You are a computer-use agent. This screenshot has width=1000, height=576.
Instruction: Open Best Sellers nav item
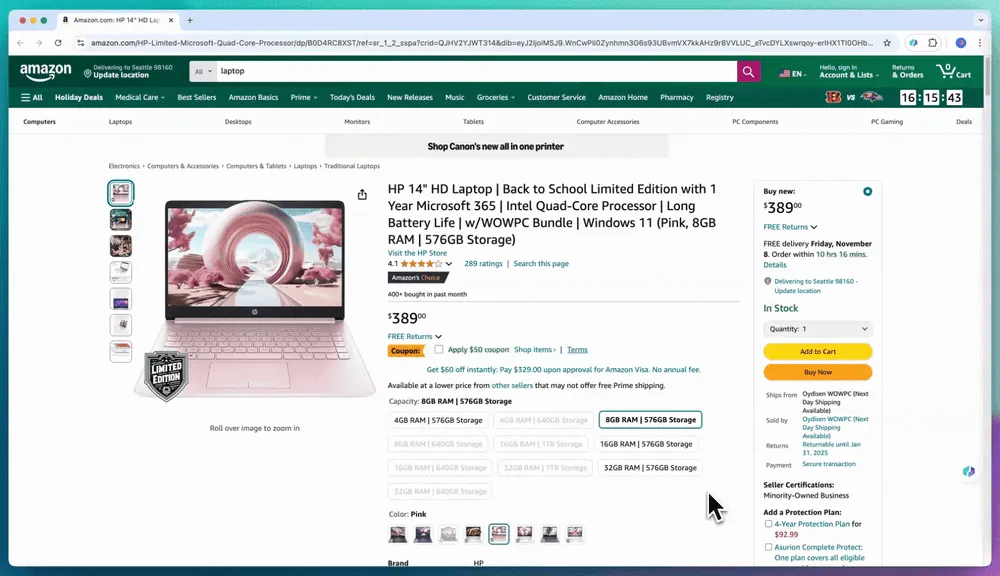[196, 98]
